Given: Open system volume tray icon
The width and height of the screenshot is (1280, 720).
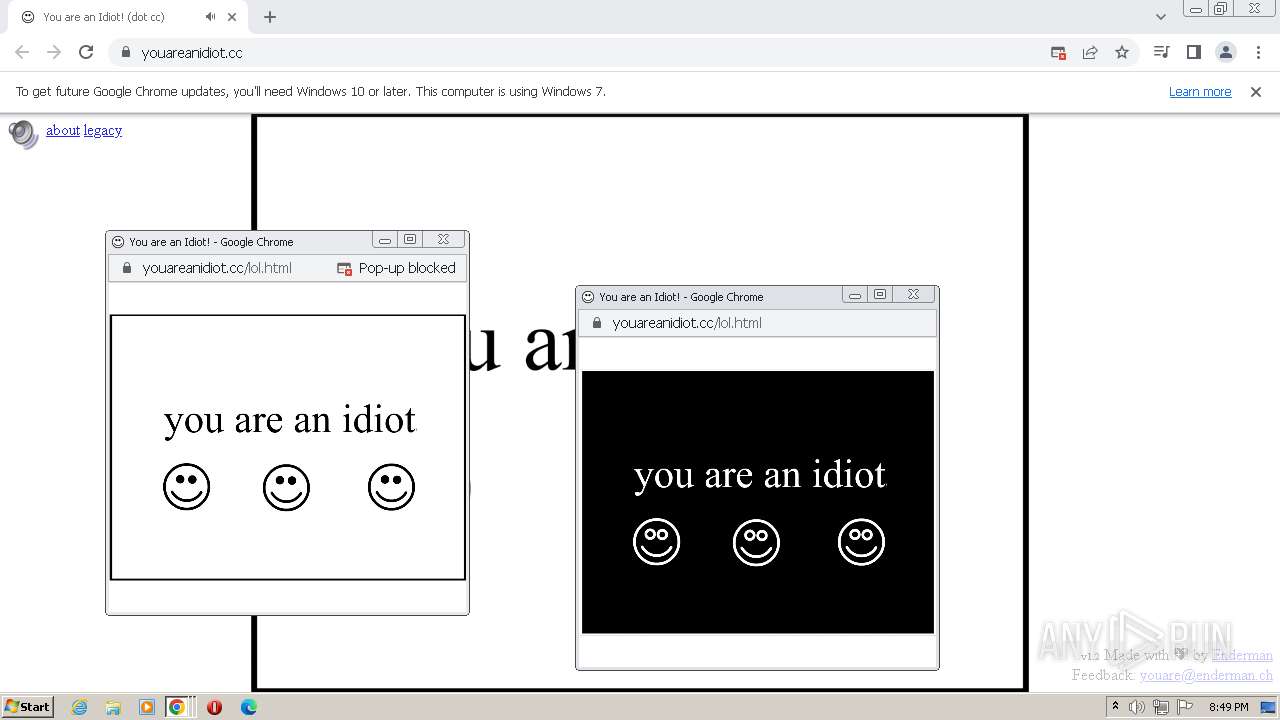Looking at the screenshot, I should 1137,707.
